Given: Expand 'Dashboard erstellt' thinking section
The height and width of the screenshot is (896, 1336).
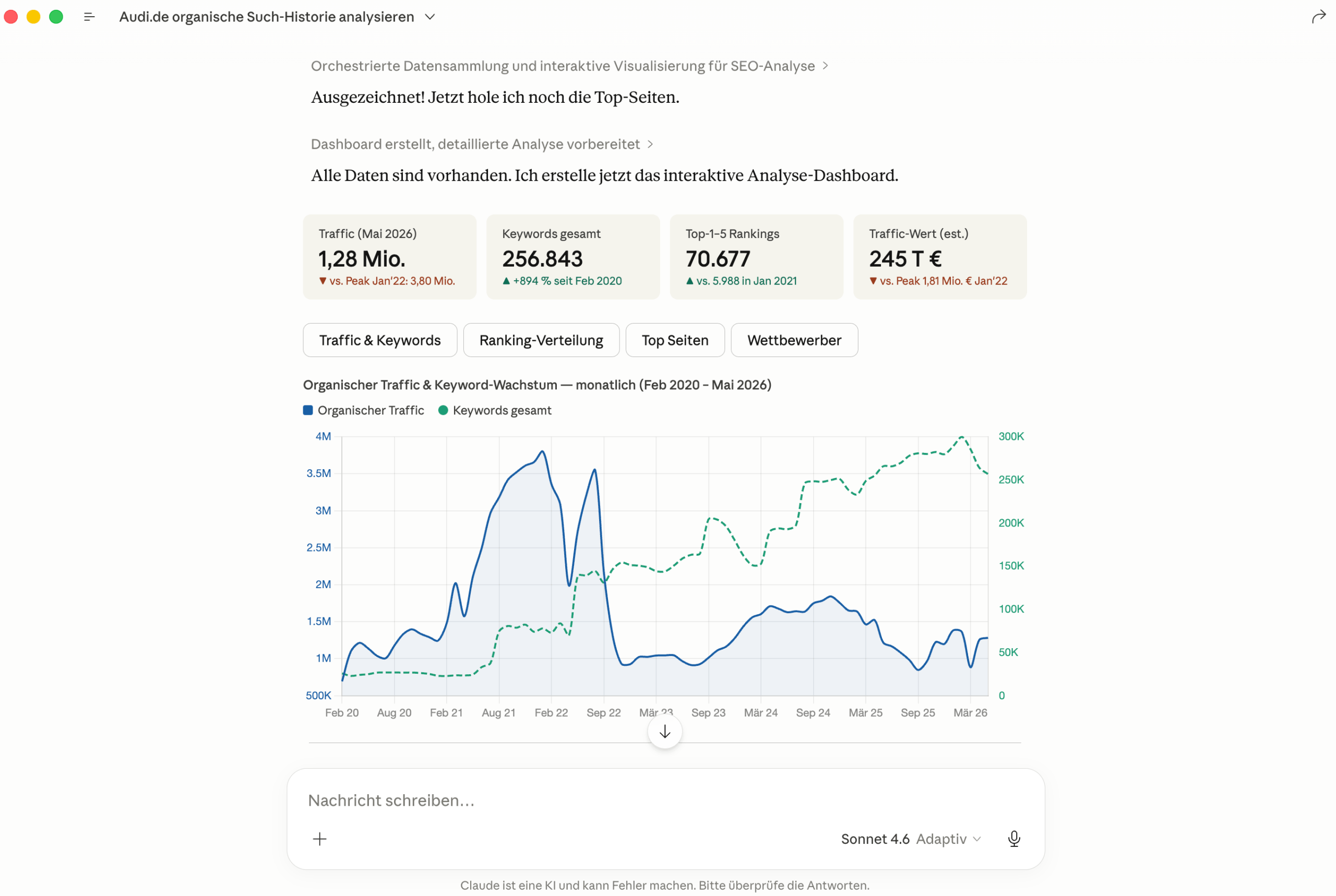Looking at the screenshot, I should point(482,144).
